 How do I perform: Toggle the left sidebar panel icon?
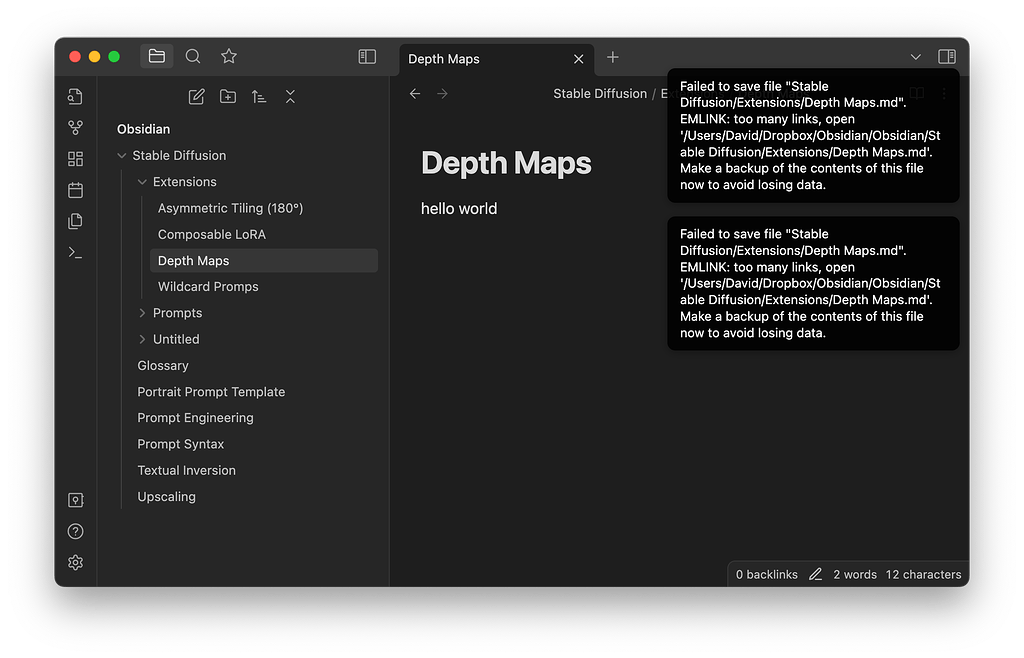pos(367,57)
